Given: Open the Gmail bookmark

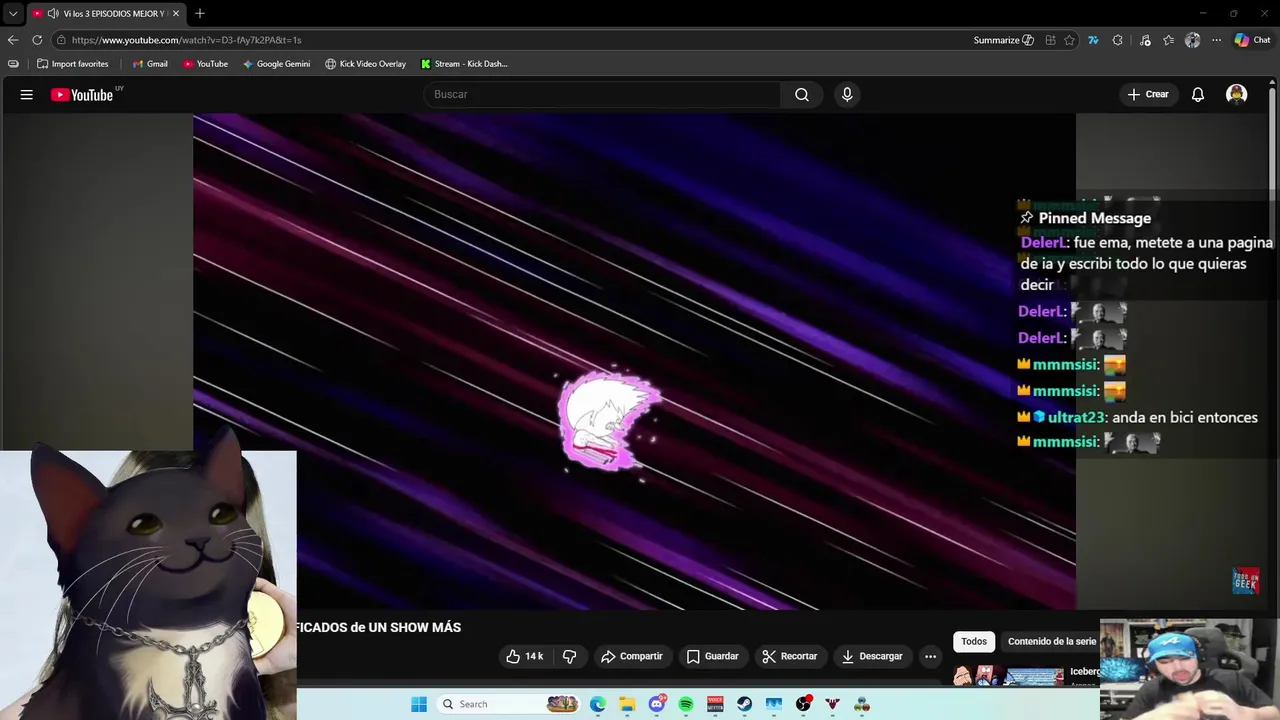Looking at the screenshot, I should (x=150, y=64).
